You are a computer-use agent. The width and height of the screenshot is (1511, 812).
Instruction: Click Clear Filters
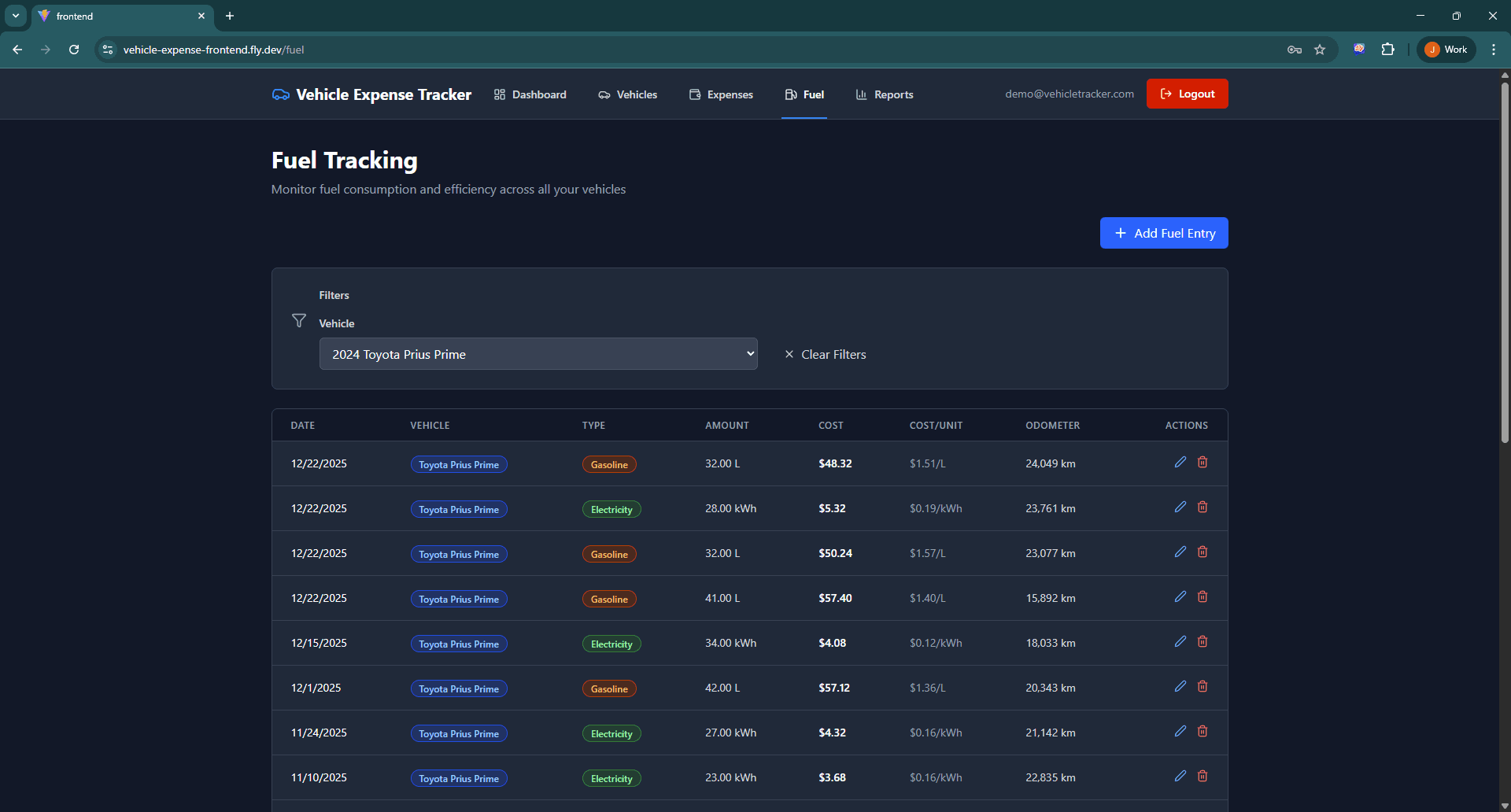click(x=825, y=354)
